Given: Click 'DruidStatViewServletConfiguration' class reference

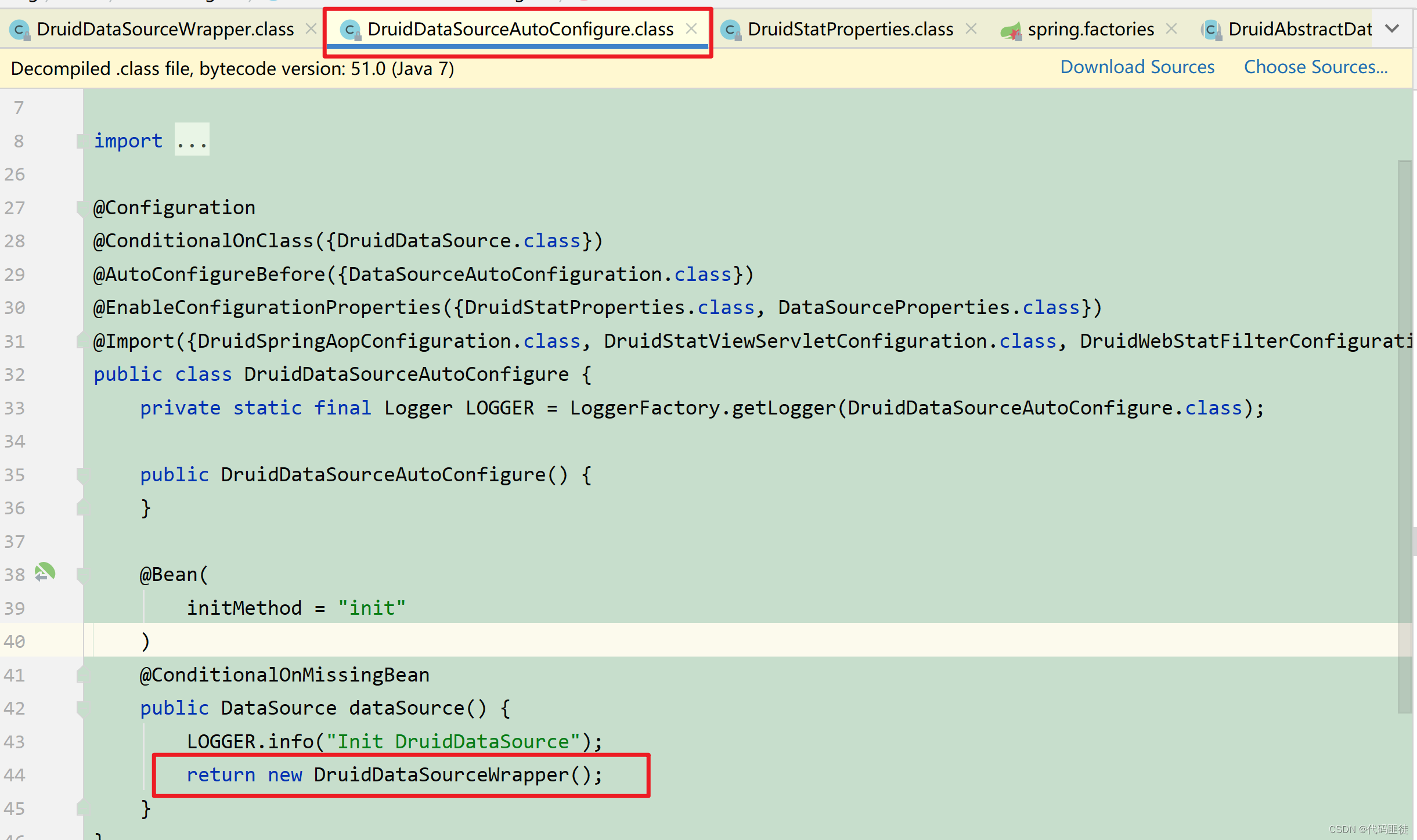Looking at the screenshot, I should click(795, 341).
